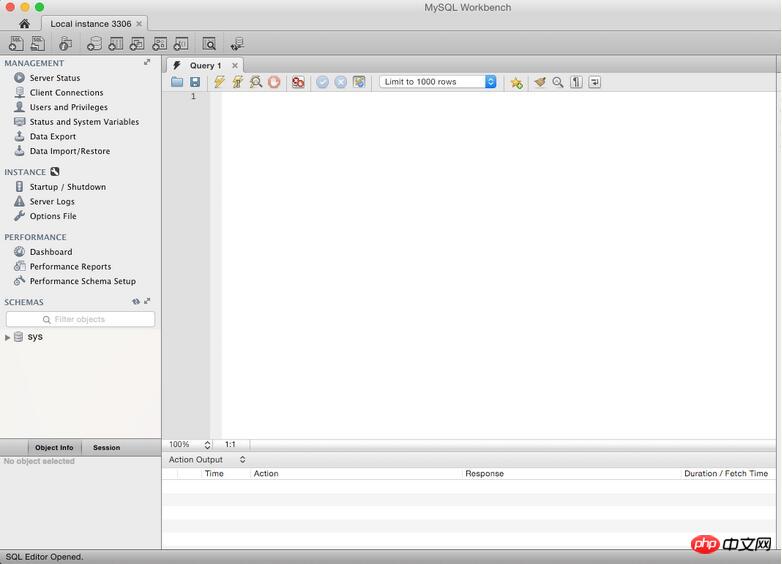782x564 pixels.
Task: Save snippet with the star icon
Action: click(x=516, y=82)
